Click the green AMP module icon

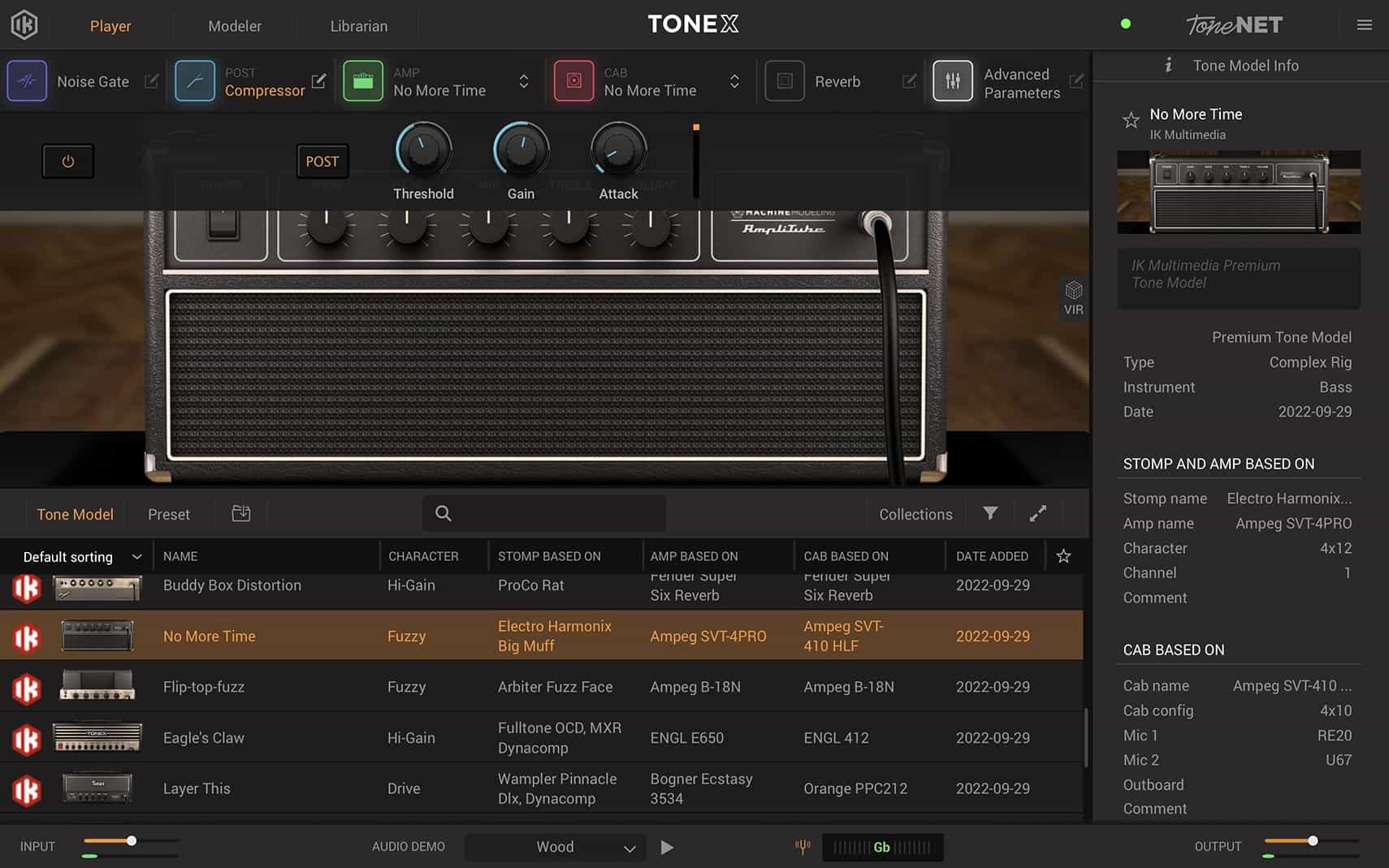[x=363, y=81]
